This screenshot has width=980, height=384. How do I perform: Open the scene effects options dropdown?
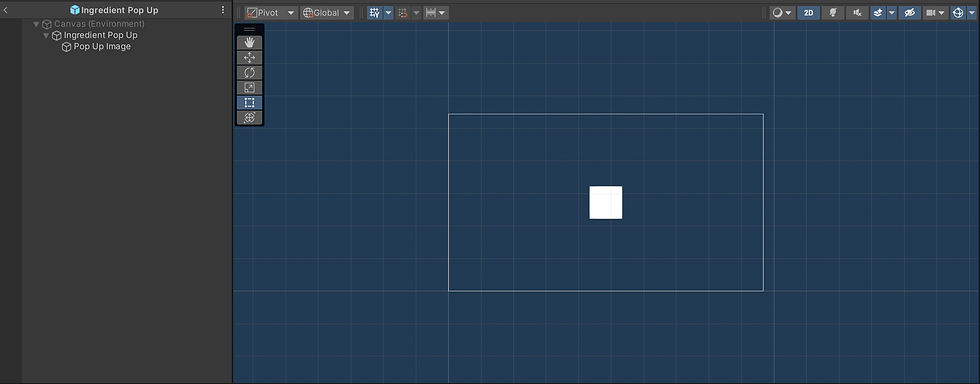coord(892,13)
